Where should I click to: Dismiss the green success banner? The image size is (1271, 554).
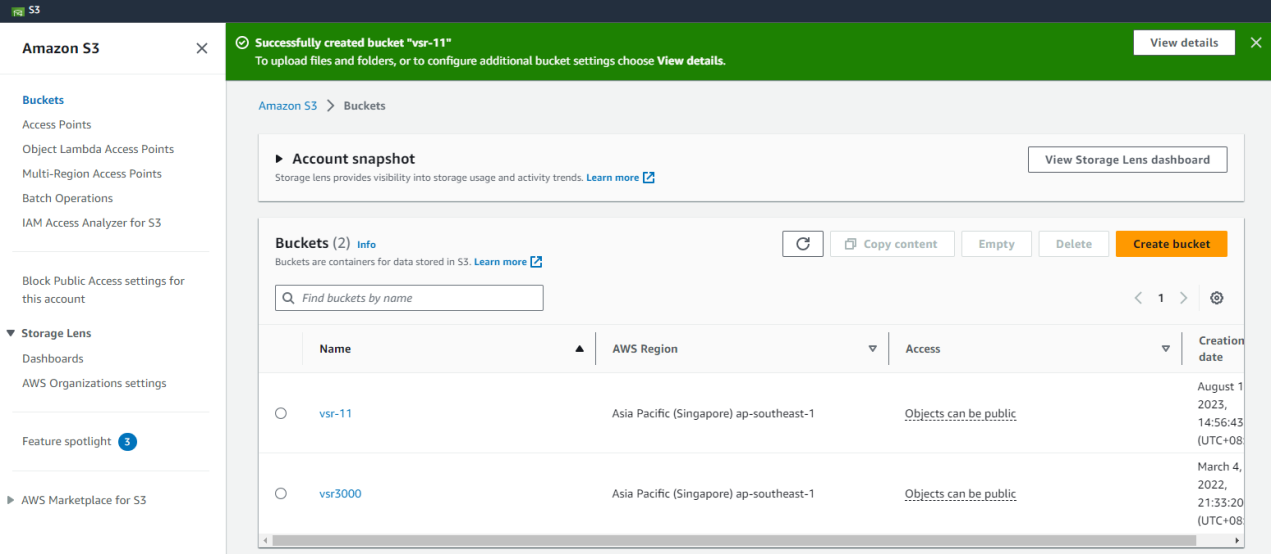[1256, 43]
